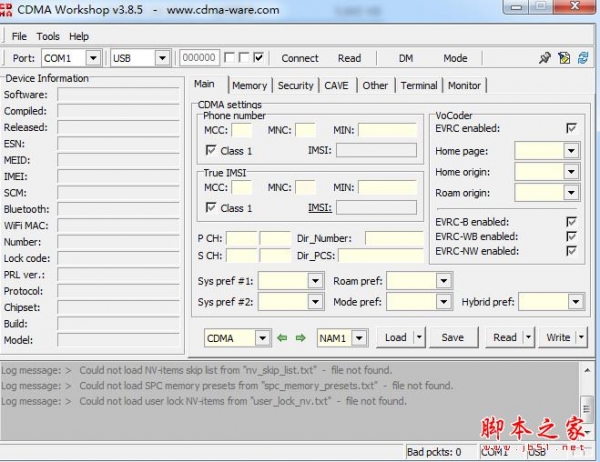
Task: Select the Main tab
Action: coord(204,84)
